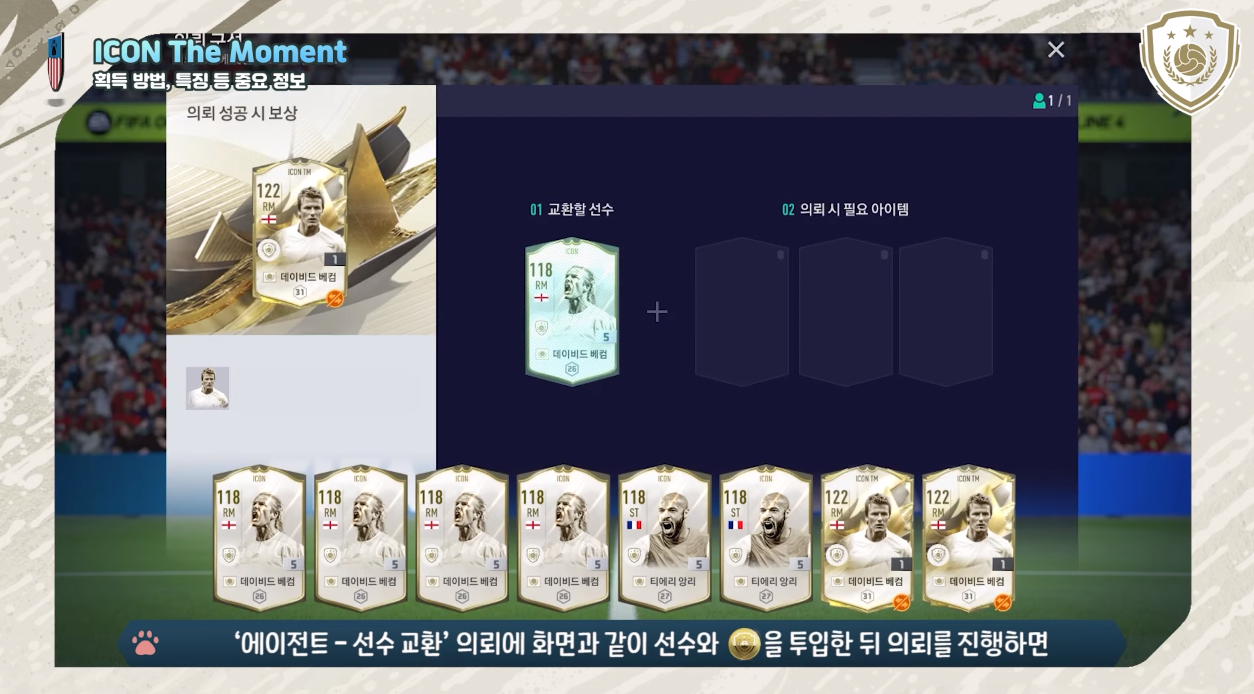This screenshot has height=694, width=1254.
Task: Click the third empty required item slot
Action: [946, 311]
